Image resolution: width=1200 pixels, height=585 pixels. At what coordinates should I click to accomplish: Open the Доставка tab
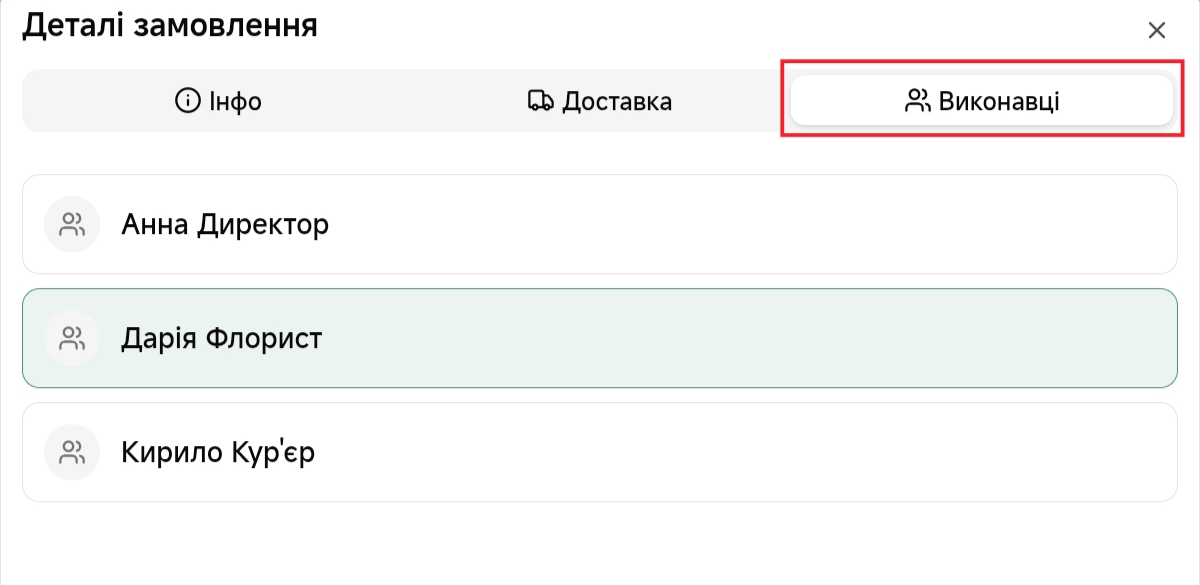pyautogui.click(x=599, y=101)
